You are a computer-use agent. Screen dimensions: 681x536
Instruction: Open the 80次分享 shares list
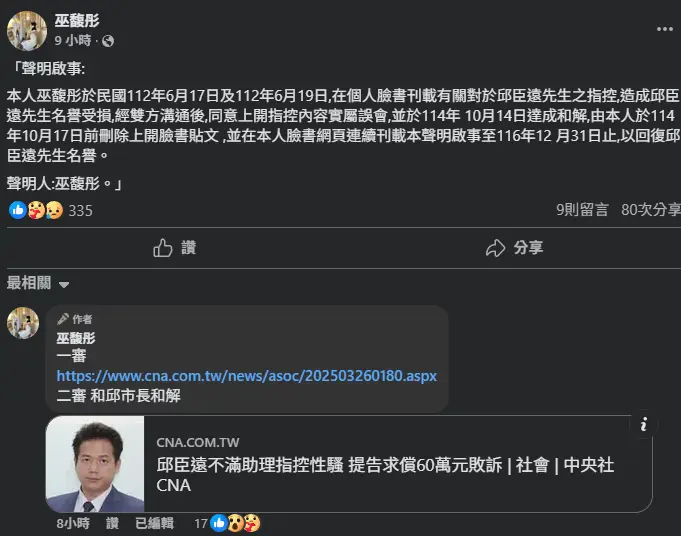[x=647, y=210]
